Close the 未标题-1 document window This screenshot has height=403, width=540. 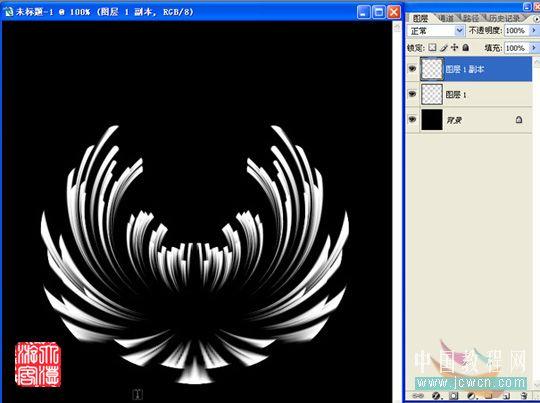pos(394,12)
